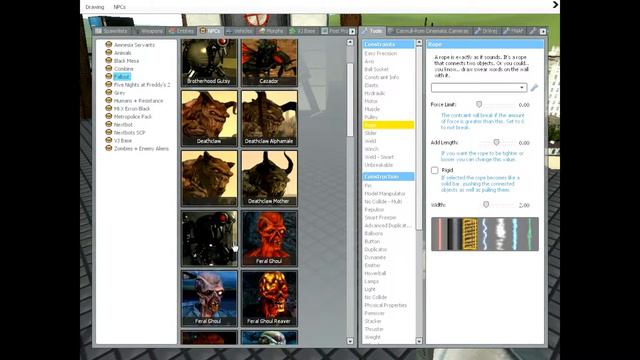Viewport: 640px width, 360px height.
Task: Choose the green laser rope material
Action: [x=530, y=234]
